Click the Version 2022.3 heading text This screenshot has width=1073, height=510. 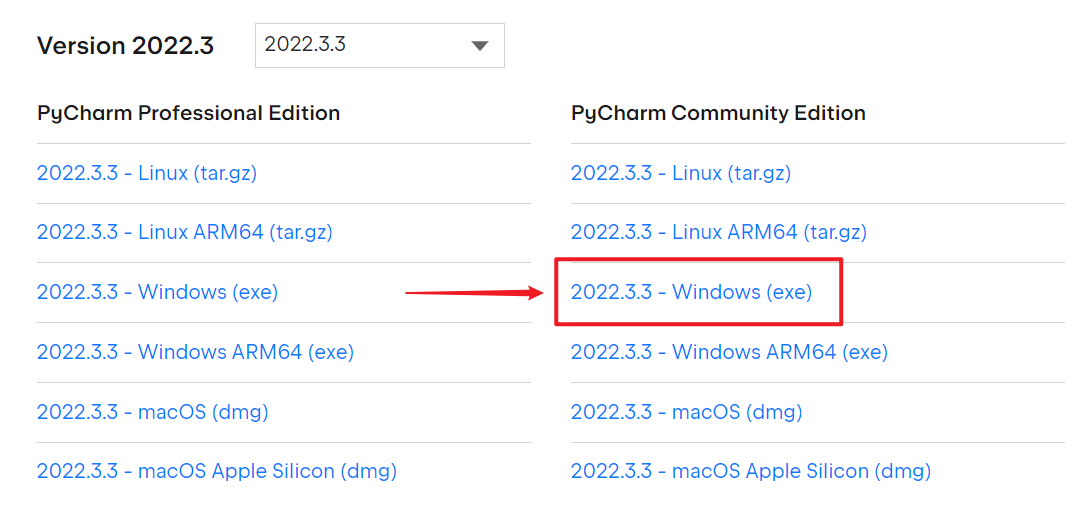click(125, 46)
